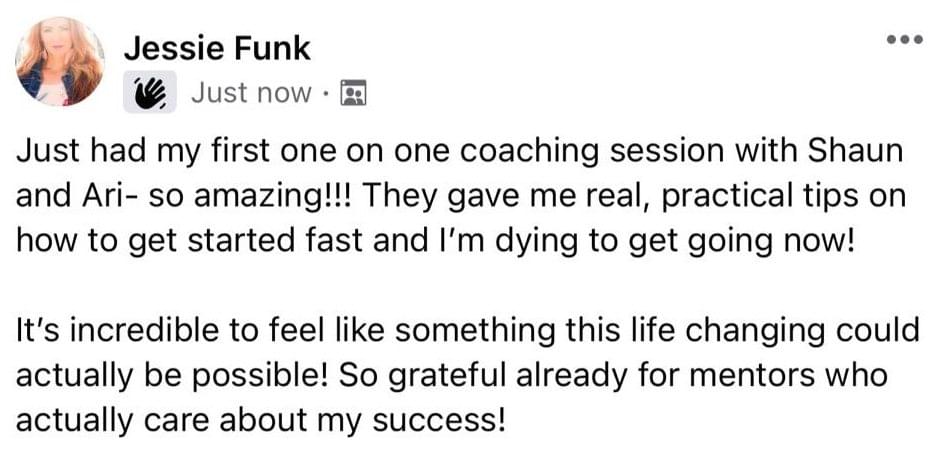Click the last line actually care about my success!

click(261, 420)
